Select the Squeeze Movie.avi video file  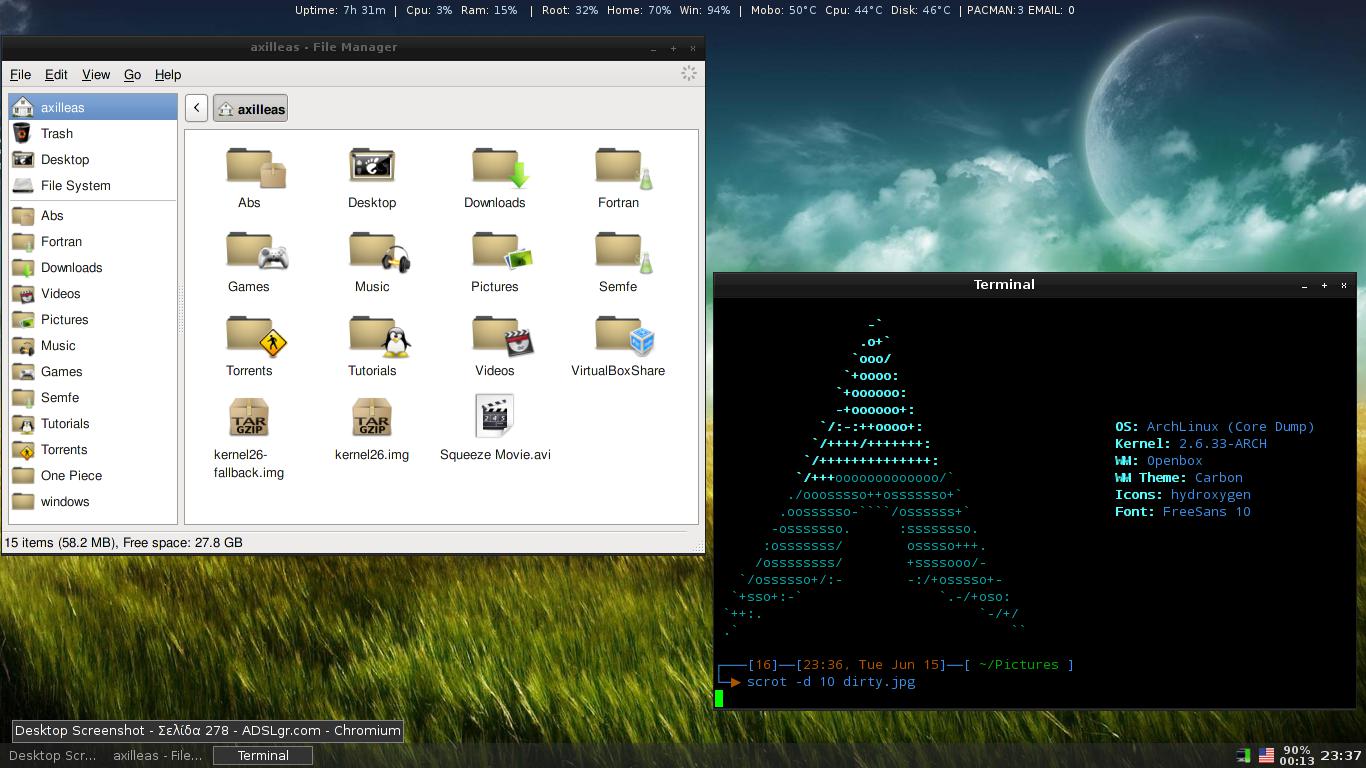[x=495, y=416]
